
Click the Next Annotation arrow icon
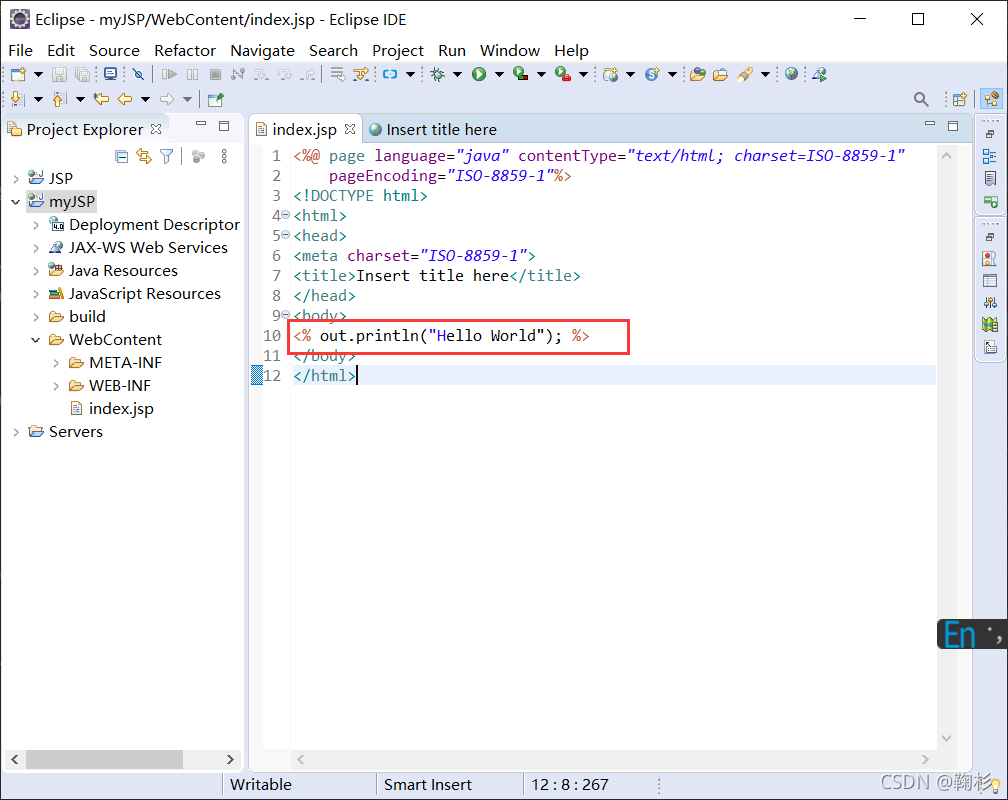click(18, 99)
